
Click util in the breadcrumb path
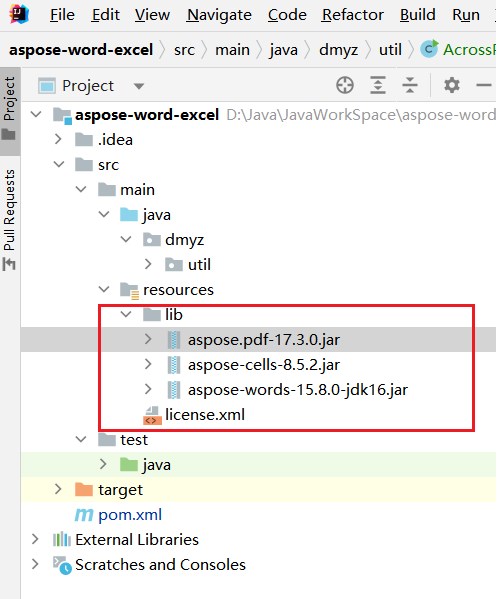(390, 50)
